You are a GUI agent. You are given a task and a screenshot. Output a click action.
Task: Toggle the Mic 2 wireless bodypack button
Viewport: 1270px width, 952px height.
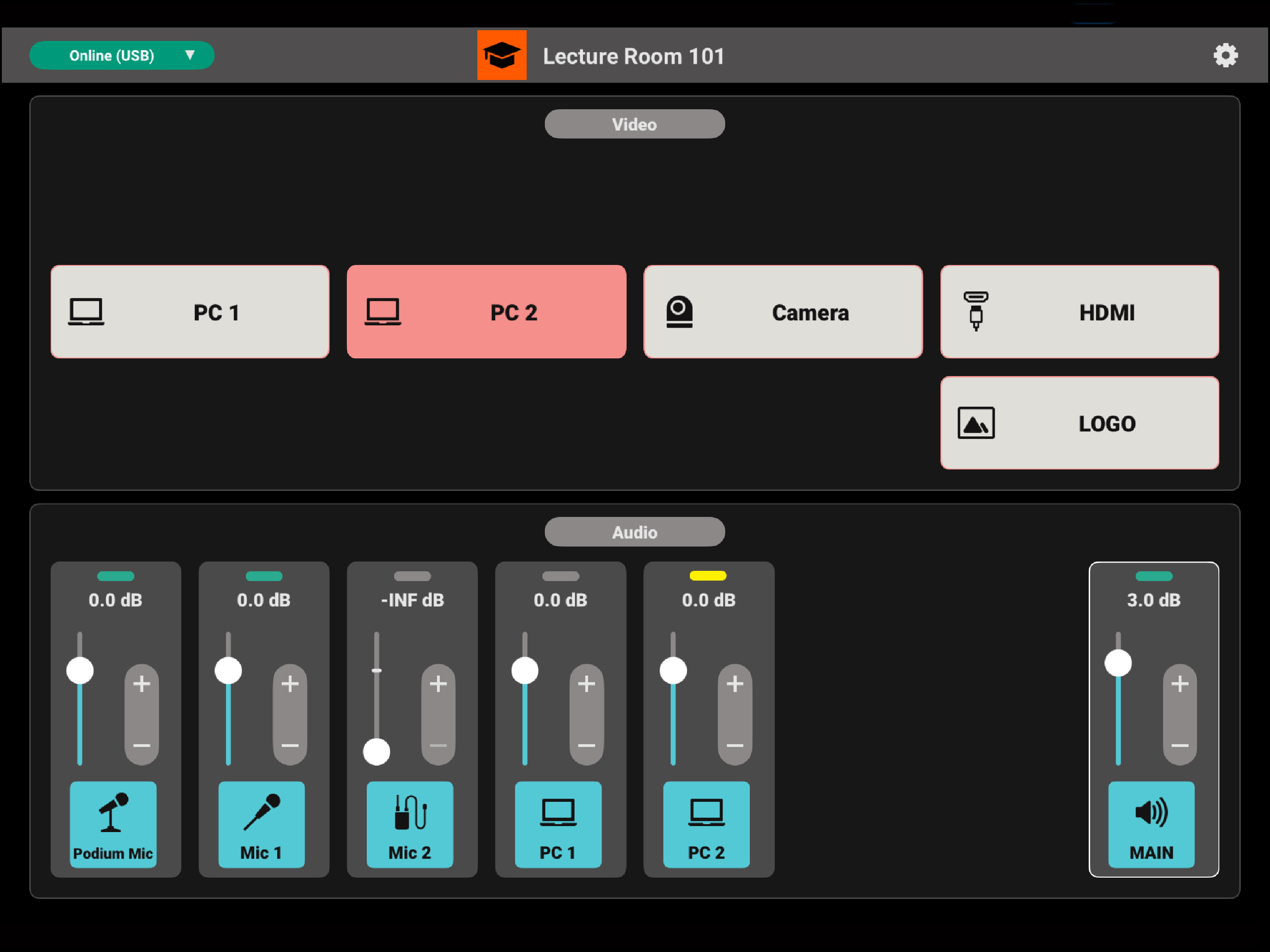410,824
